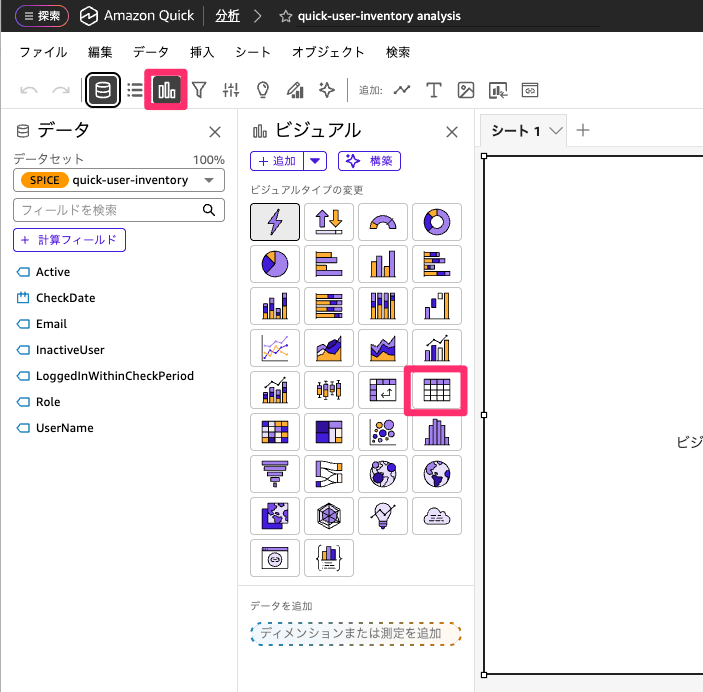Open the シート menu
The width and height of the screenshot is (703, 692).
[253, 52]
